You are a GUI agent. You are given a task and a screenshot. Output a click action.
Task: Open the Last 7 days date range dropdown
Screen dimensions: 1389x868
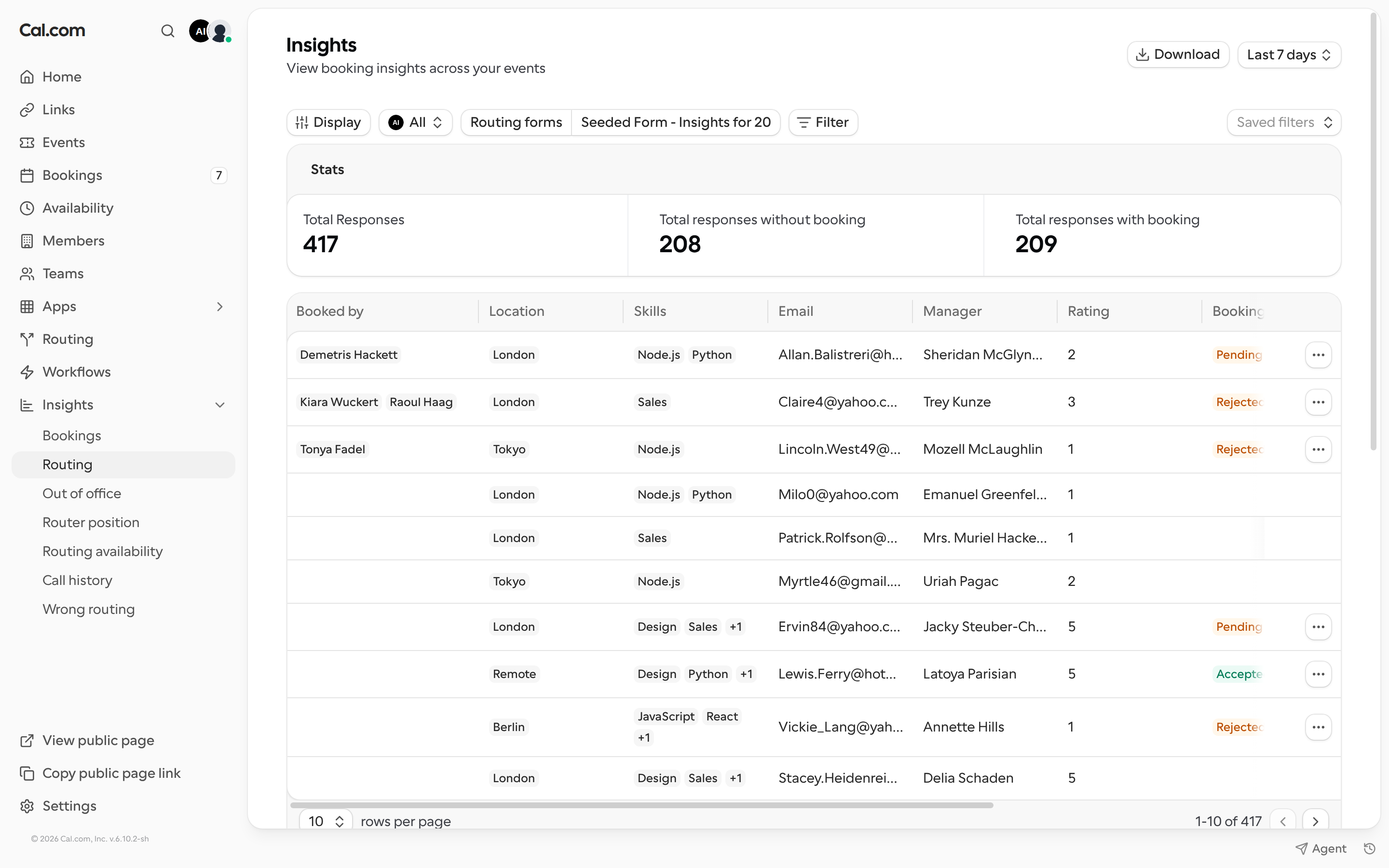pyautogui.click(x=1289, y=54)
